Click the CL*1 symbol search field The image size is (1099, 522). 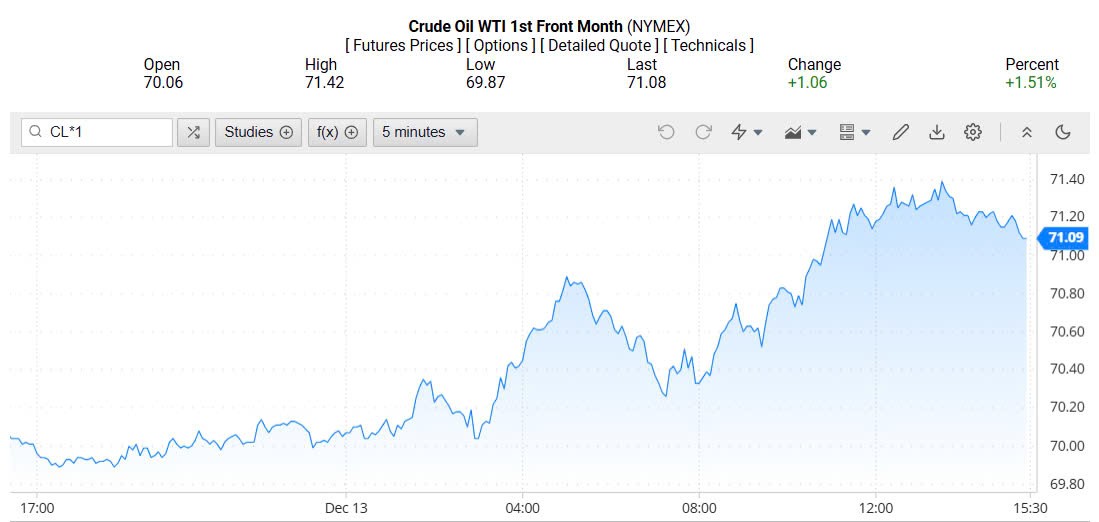(x=107, y=132)
